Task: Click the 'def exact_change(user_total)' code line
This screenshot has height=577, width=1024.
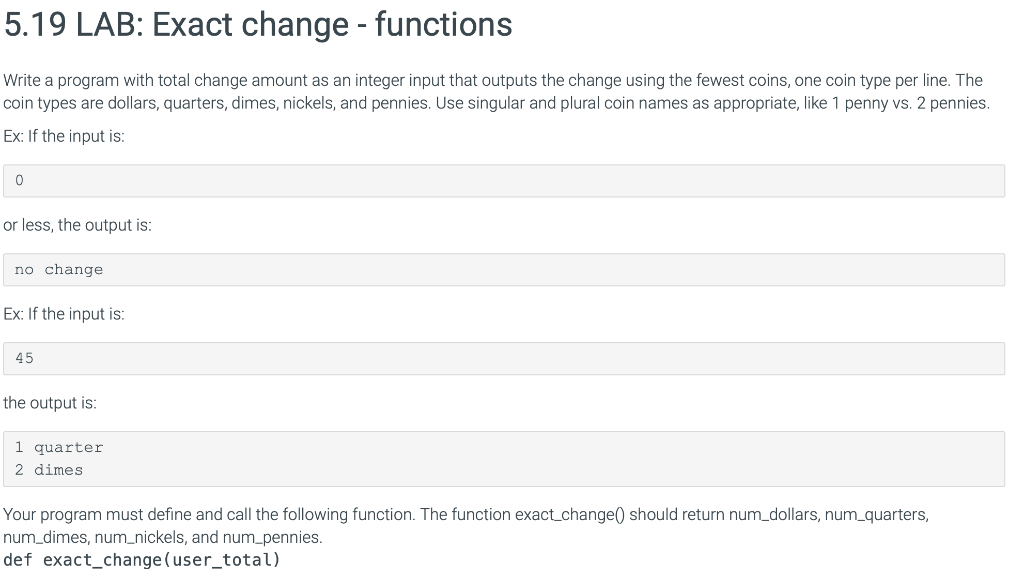Action: 142,560
